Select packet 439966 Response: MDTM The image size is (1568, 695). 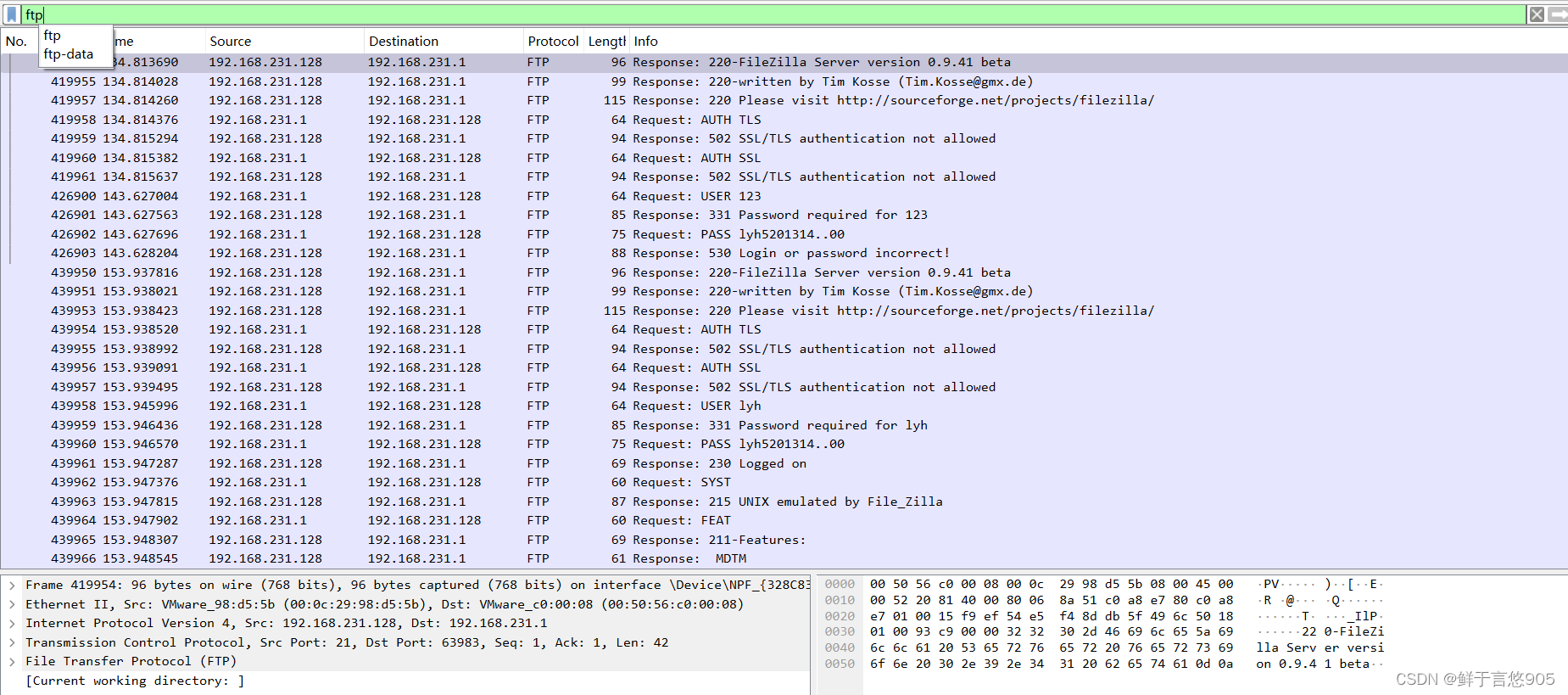tap(784, 558)
